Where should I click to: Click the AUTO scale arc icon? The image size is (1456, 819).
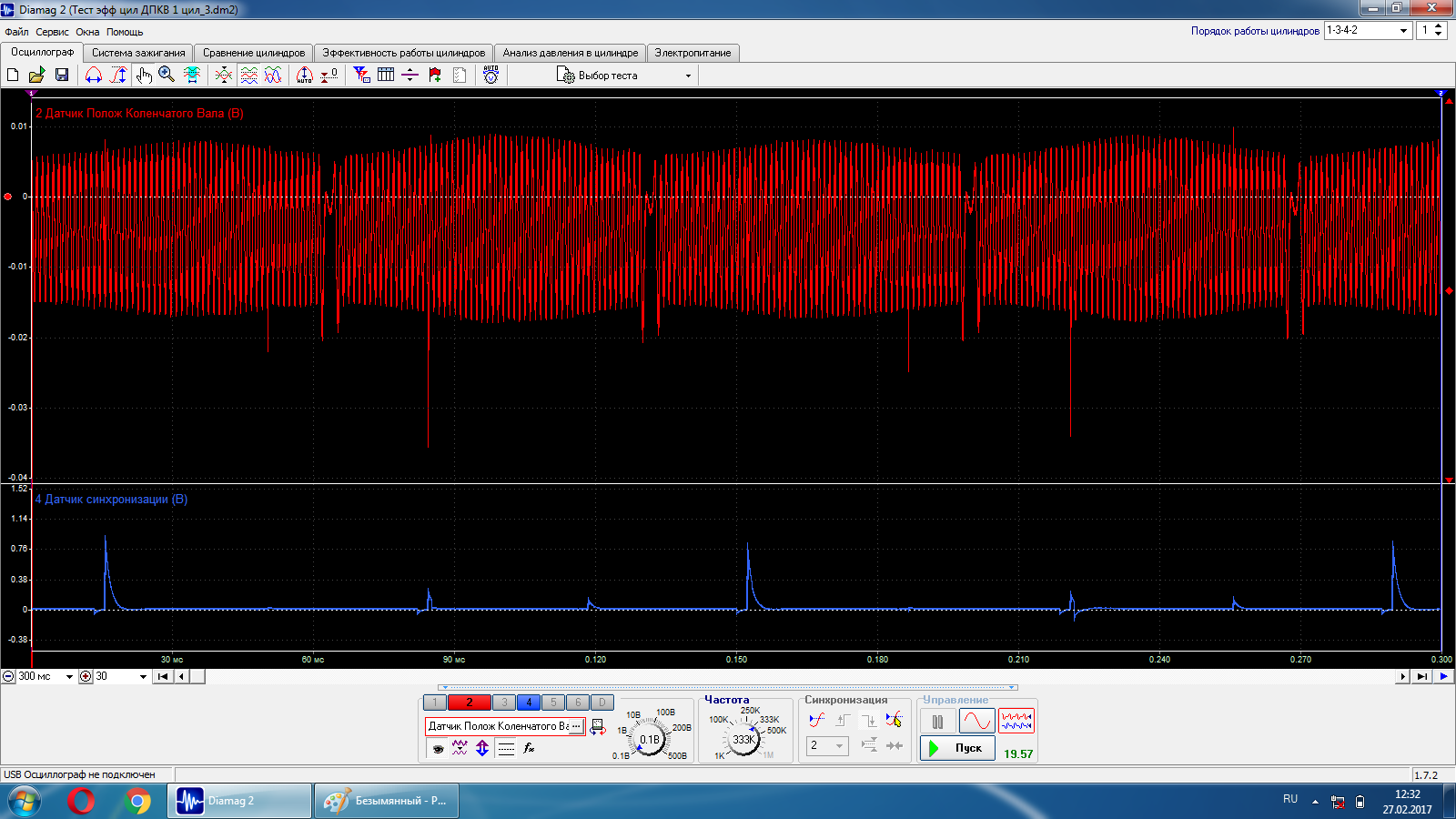[x=305, y=75]
